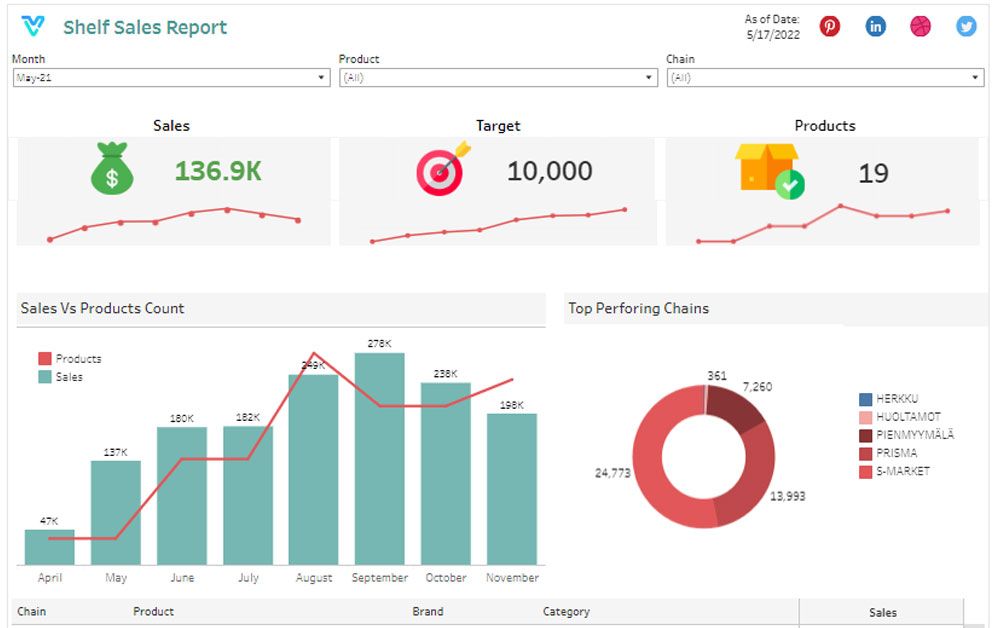Click the Twitter icon in the header

pos(965,26)
